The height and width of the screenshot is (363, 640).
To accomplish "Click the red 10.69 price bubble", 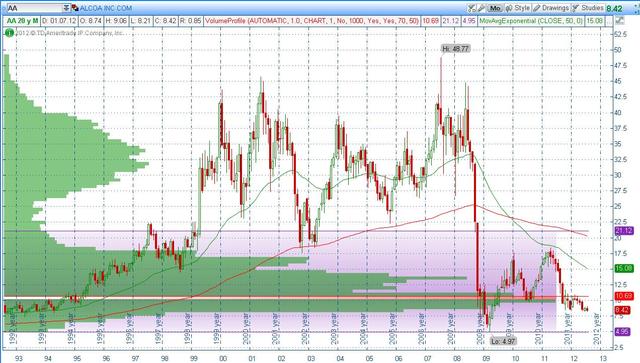I will click(624, 296).
